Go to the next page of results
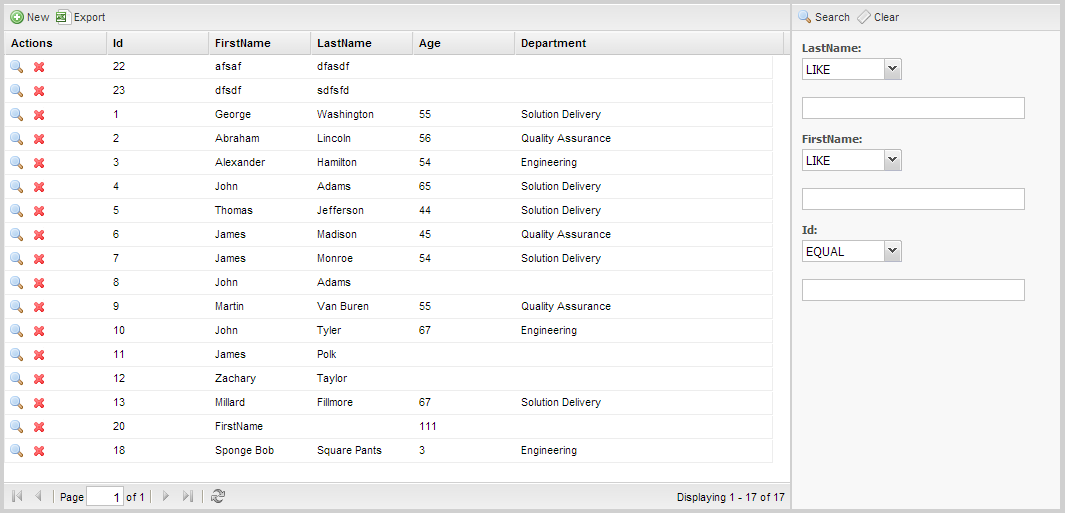 (166, 497)
